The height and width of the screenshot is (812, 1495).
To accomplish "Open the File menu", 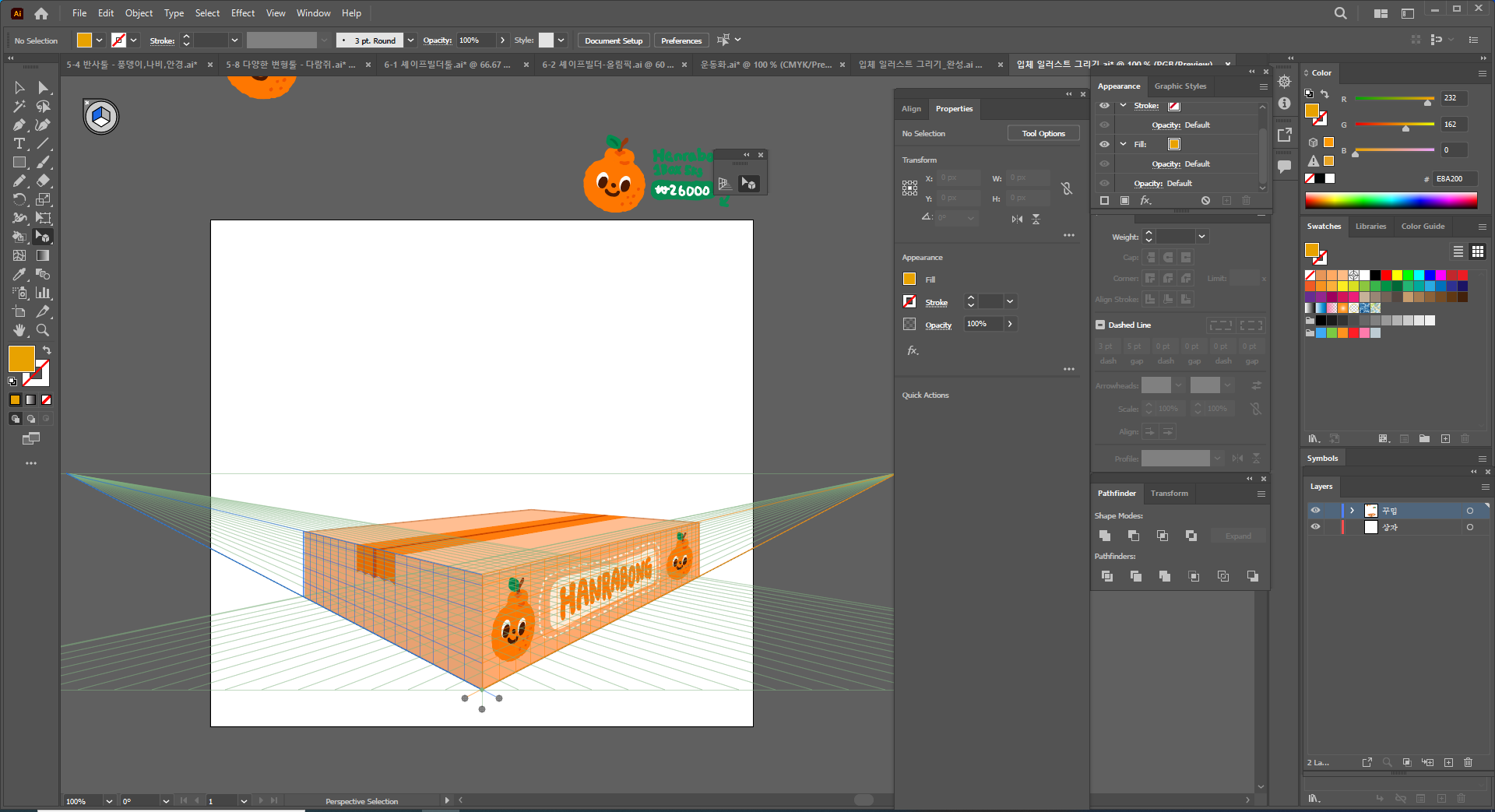I will coord(79,13).
